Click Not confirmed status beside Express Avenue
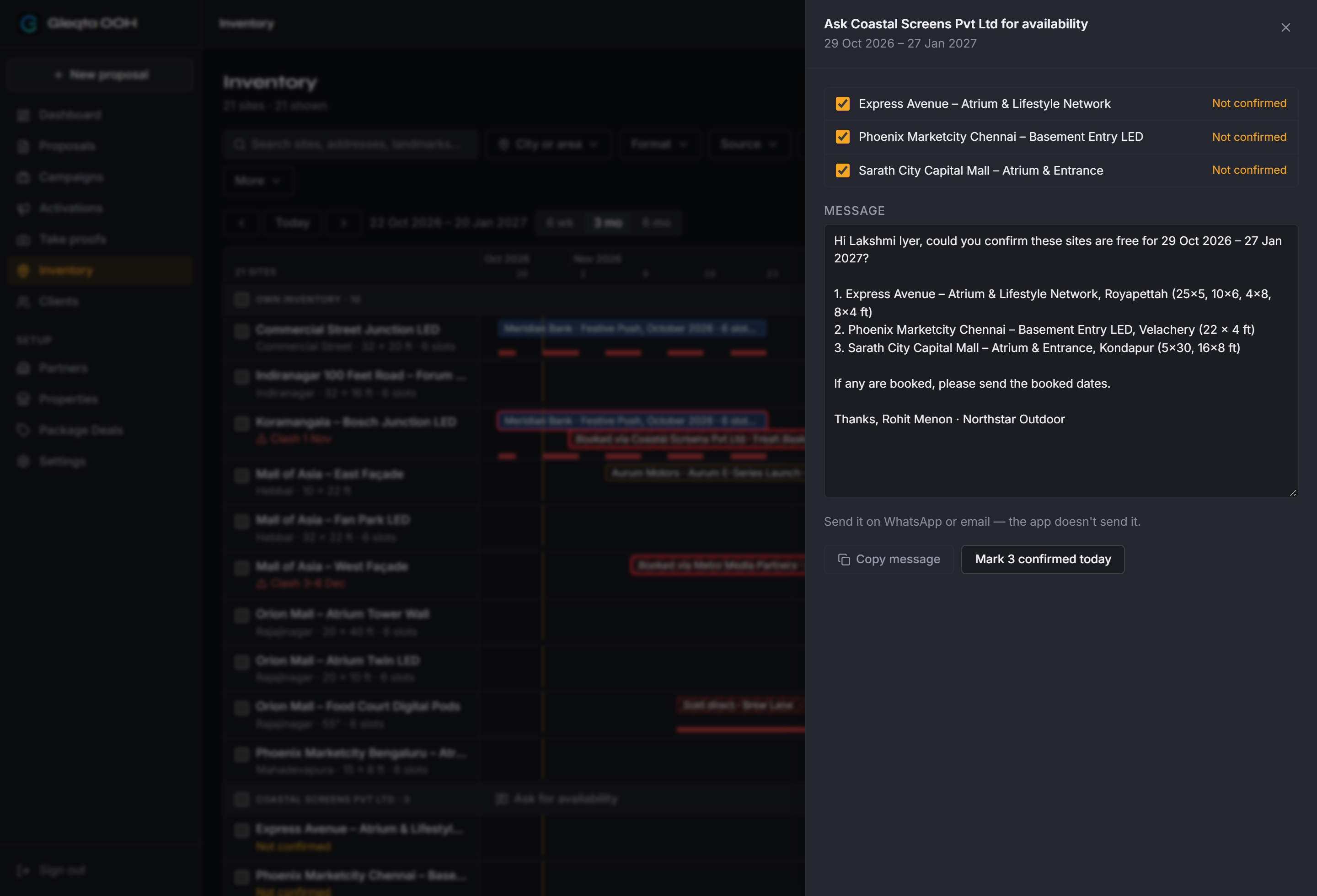 click(x=1249, y=103)
